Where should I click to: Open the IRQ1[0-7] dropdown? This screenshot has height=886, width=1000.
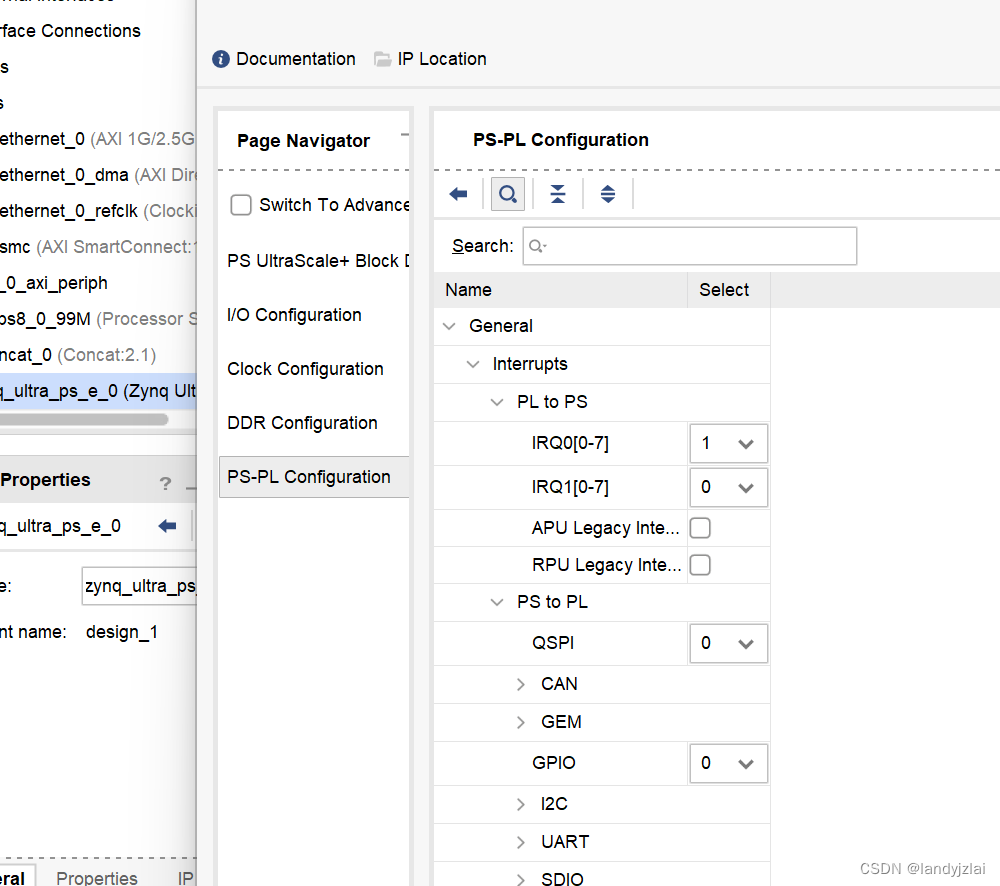[728, 487]
